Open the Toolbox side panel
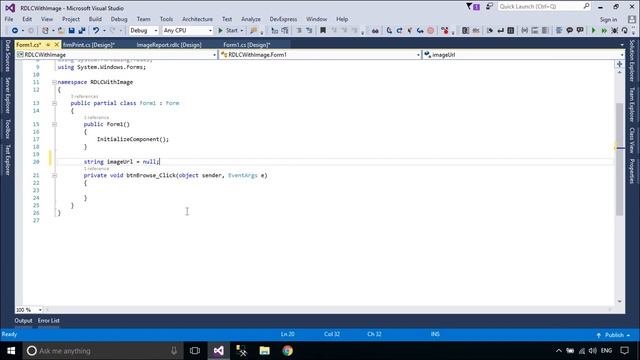640x360 pixels. coord(7,129)
